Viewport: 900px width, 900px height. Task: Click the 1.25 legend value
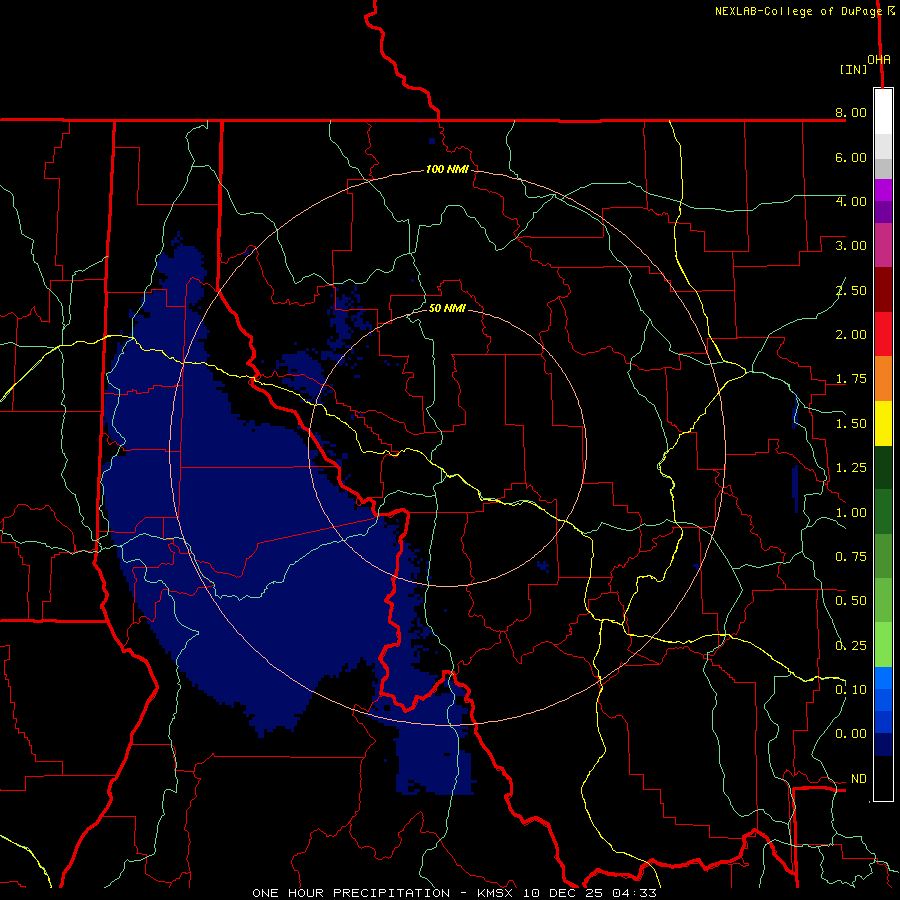(x=851, y=468)
